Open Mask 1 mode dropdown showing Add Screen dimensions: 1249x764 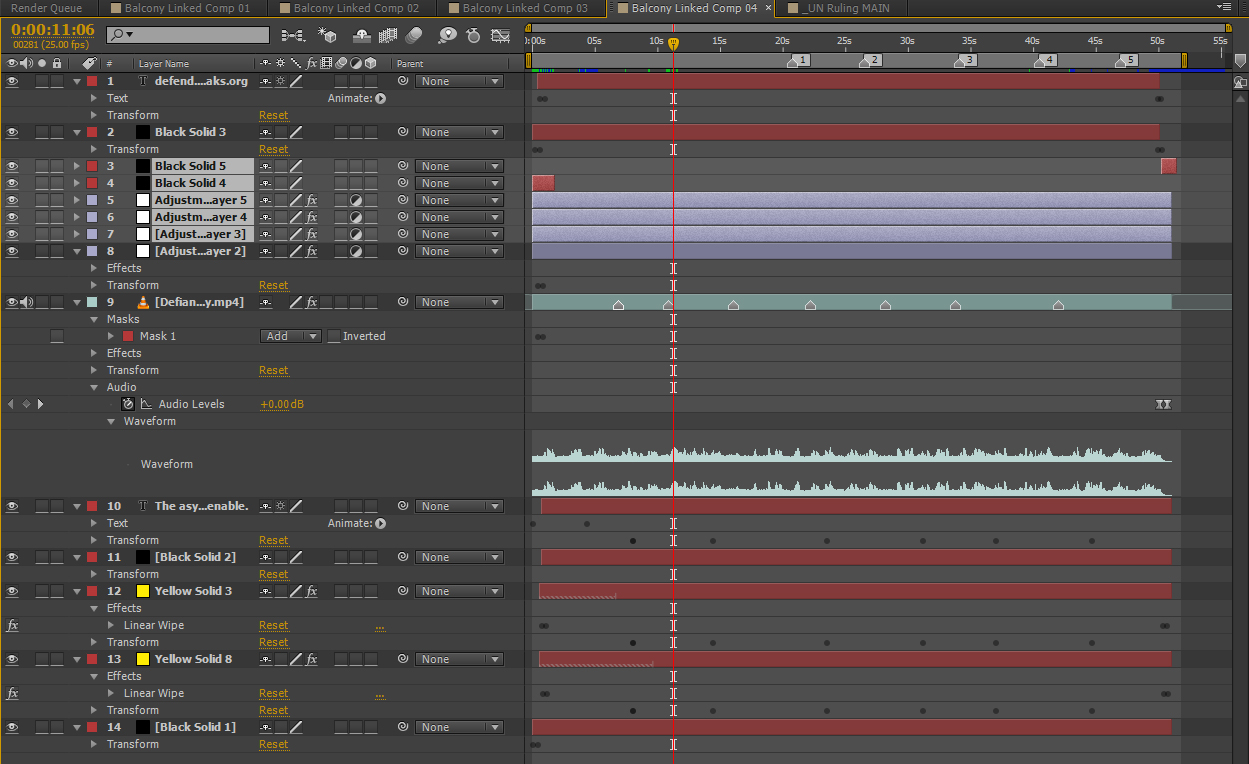tap(290, 336)
